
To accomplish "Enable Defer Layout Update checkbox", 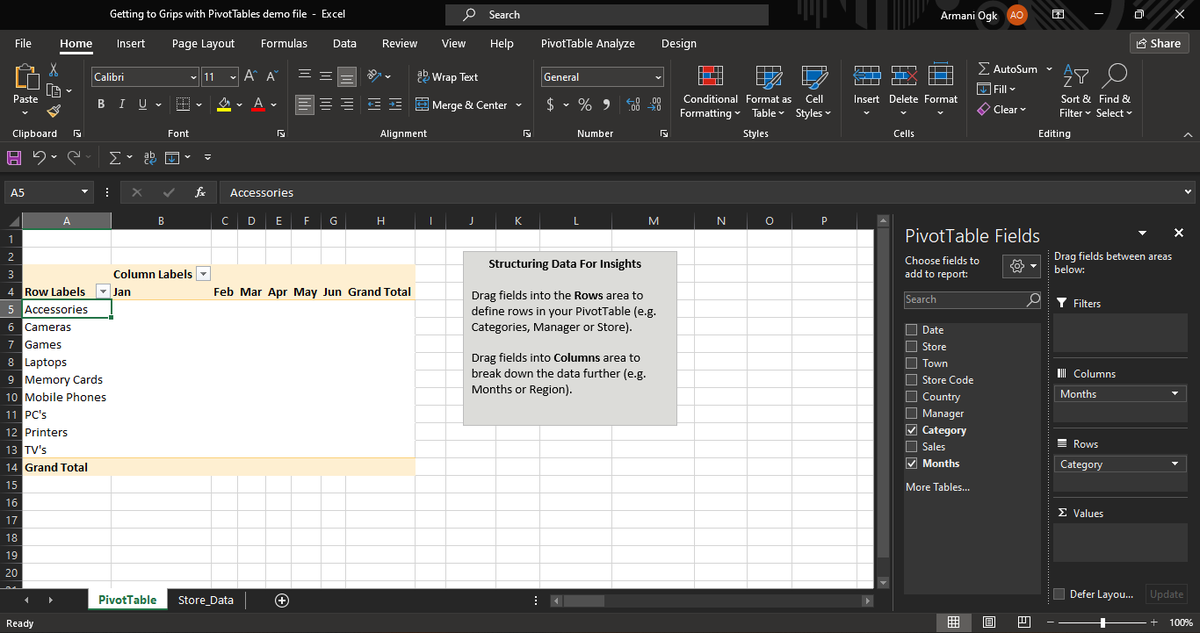I will pos(1060,594).
